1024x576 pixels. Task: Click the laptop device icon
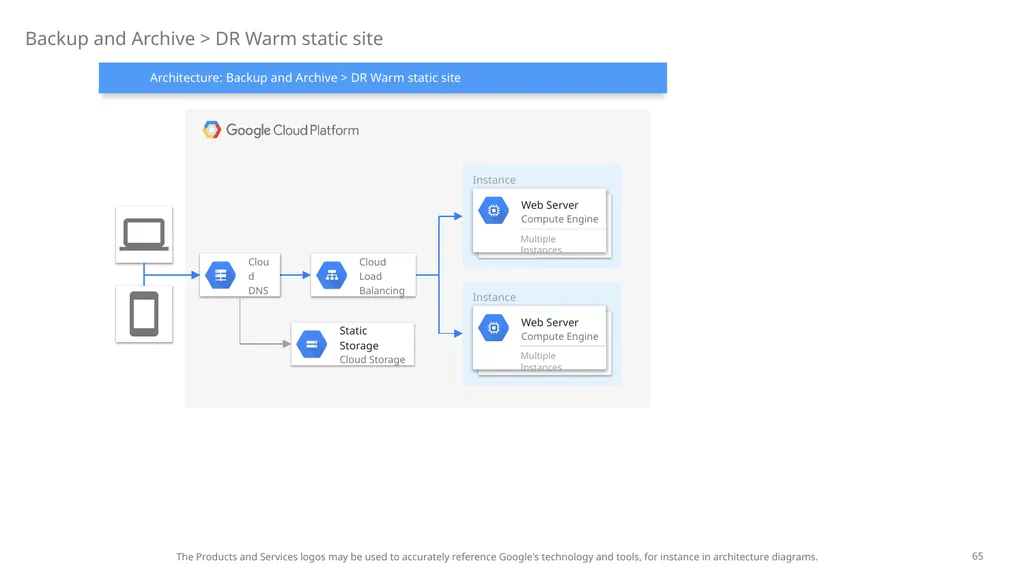tap(144, 234)
